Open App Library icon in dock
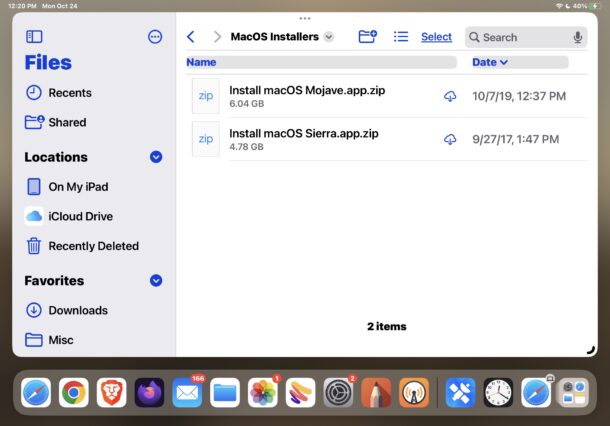The image size is (610, 426). click(573, 393)
